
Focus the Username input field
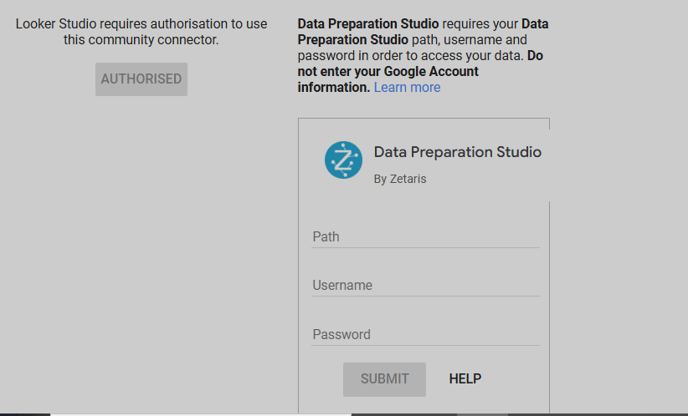tap(425, 286)
